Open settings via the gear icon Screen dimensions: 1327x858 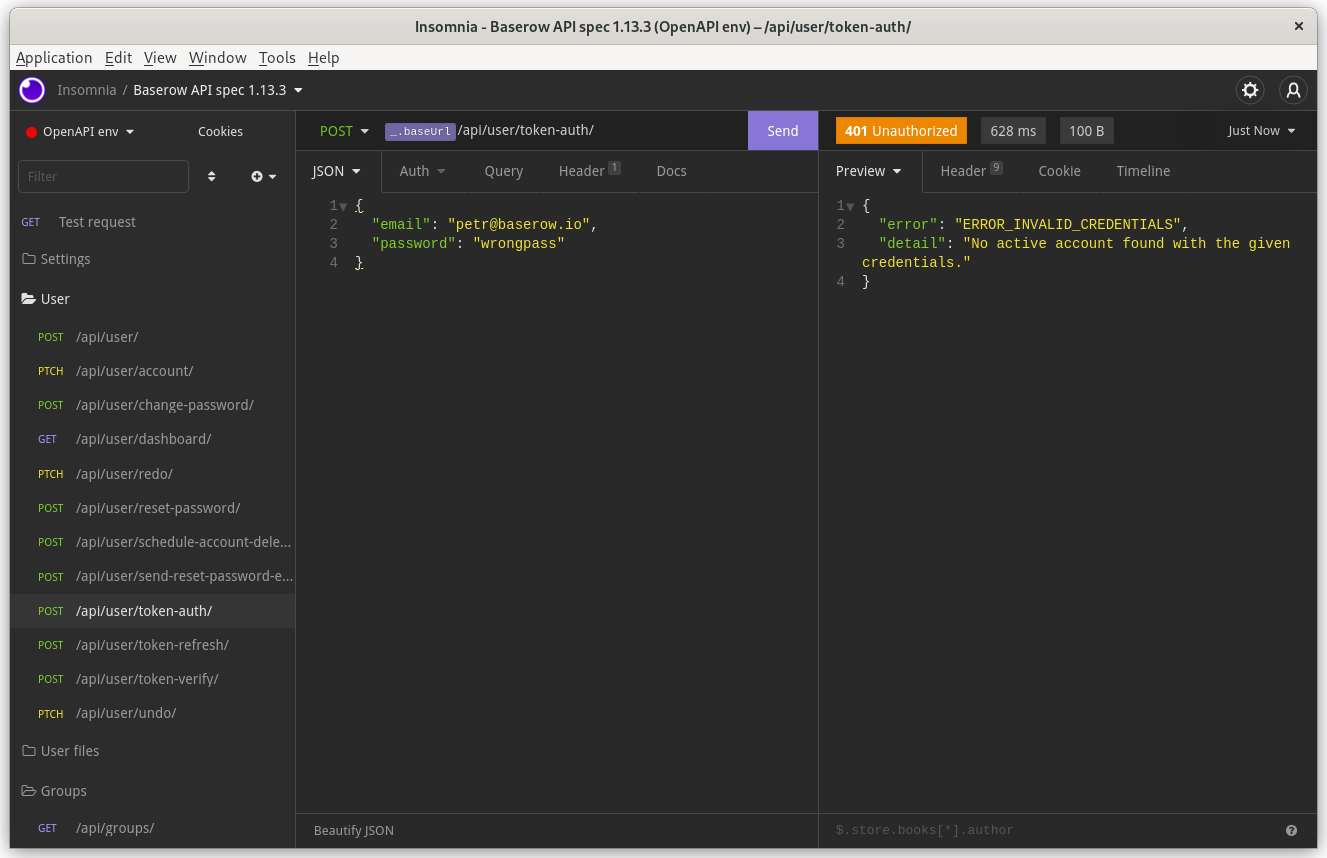[x=1250, y=90]
